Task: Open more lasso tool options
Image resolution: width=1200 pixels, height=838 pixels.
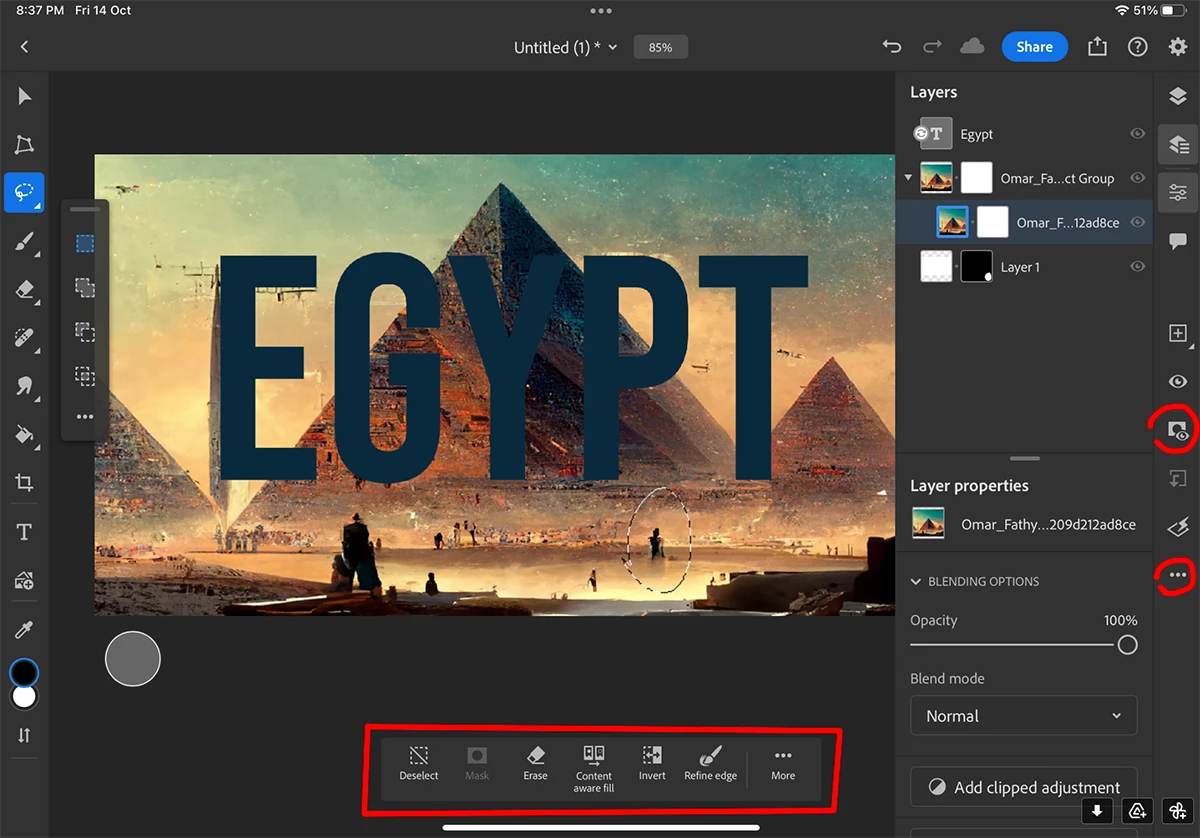Action: click(85, 417)
